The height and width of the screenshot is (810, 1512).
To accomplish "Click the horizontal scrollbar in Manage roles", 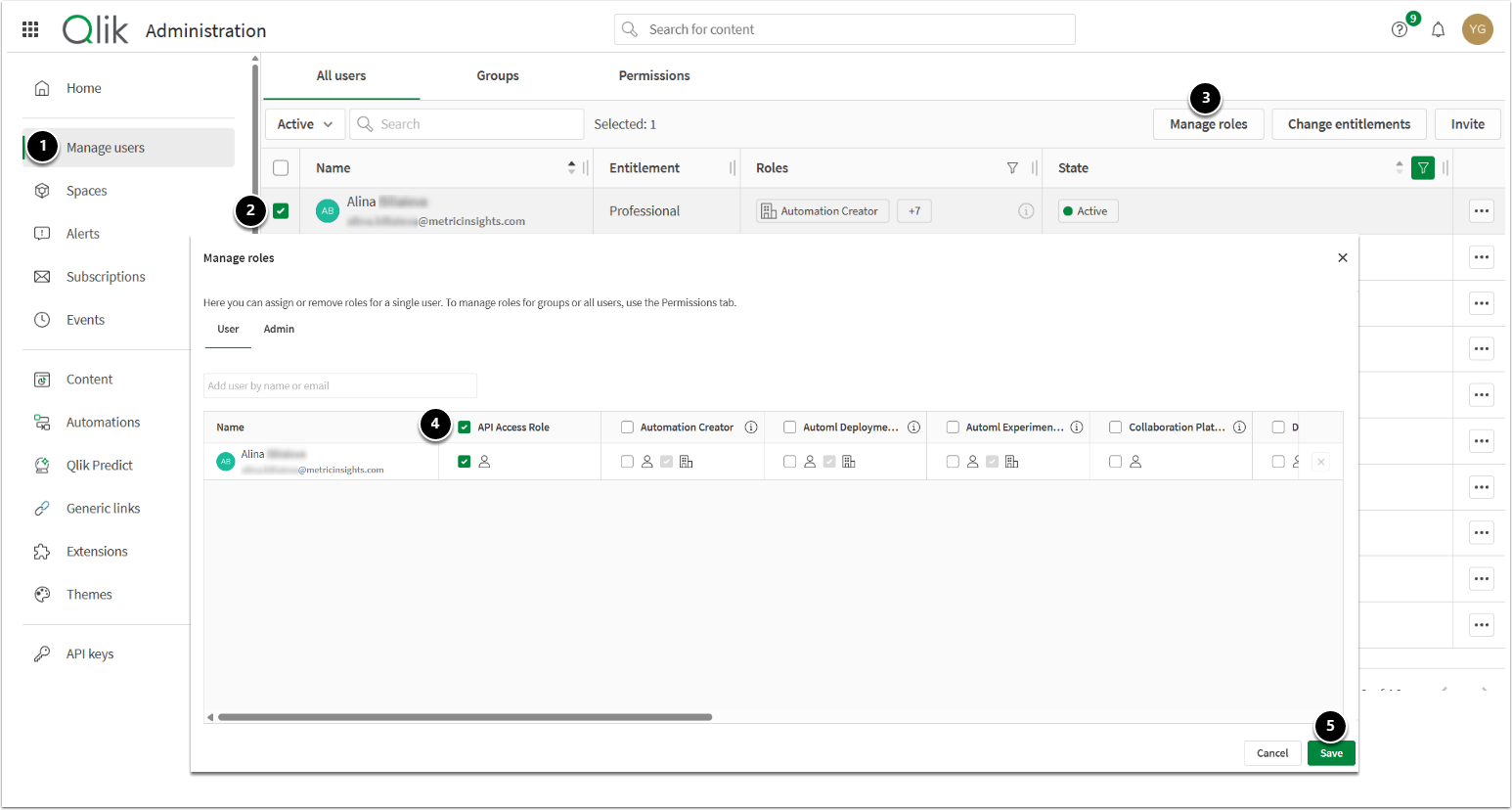I will click(x=465, y=717).
